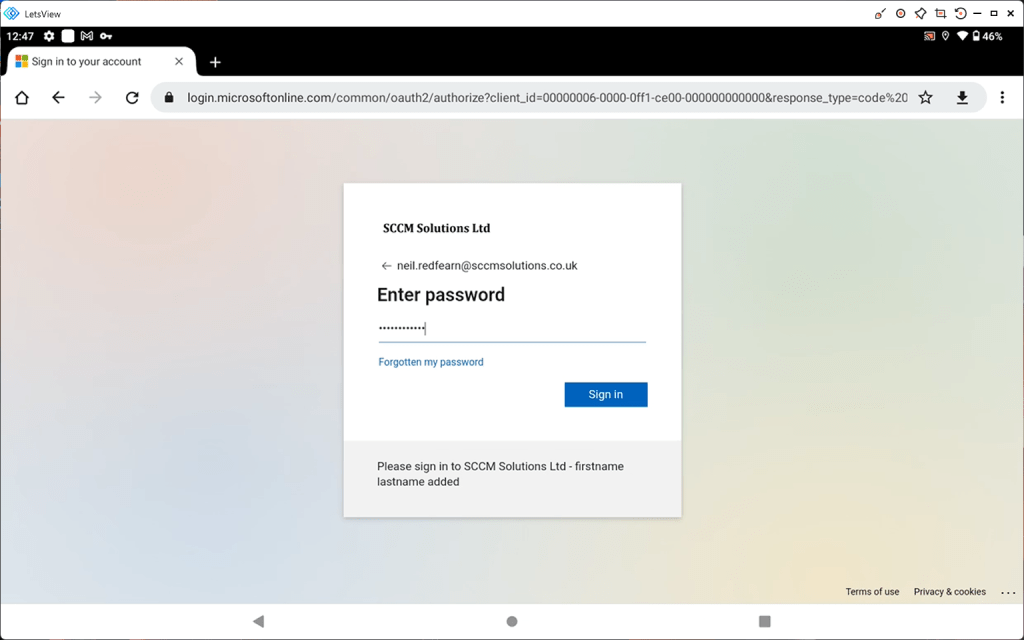Open Chrome three-dot overflow menu
Image resolution: width=1024 pixels, height=640 pixels.
pos(1002,98)
